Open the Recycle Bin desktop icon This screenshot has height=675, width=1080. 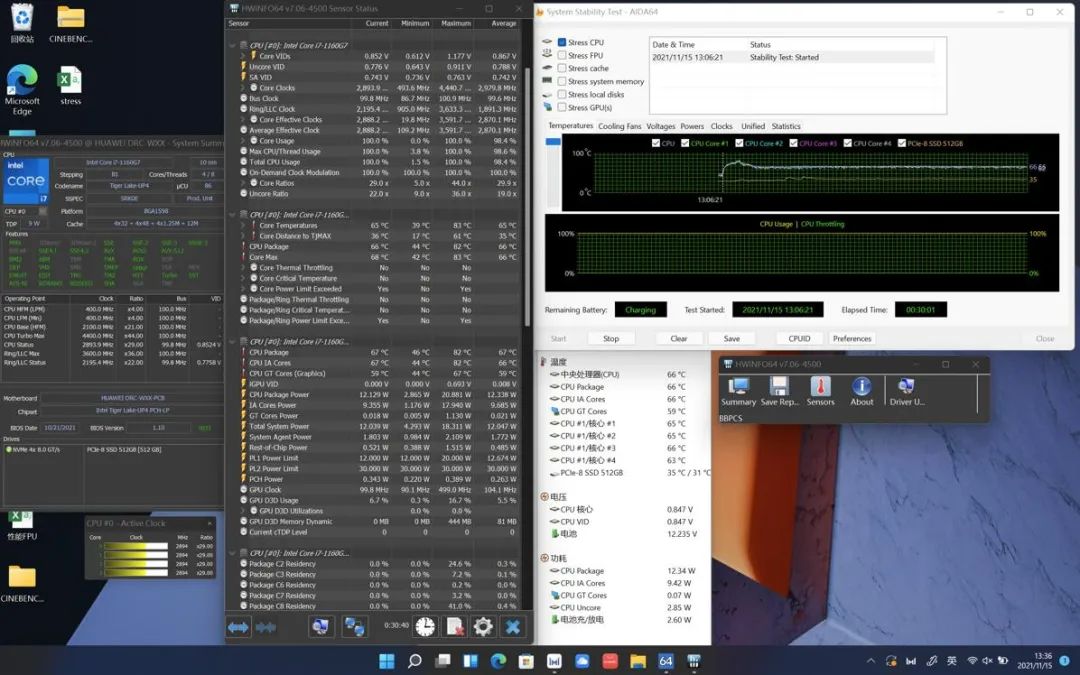(x=22, y=23)
